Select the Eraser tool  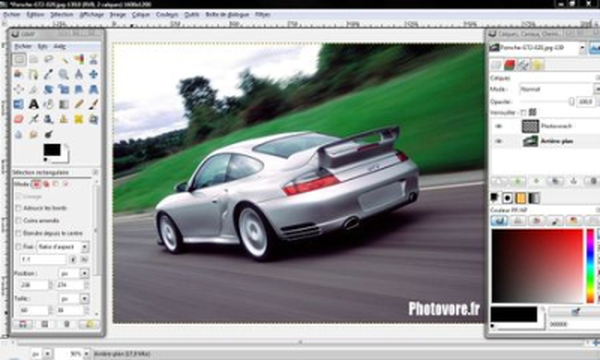point(18,119)
